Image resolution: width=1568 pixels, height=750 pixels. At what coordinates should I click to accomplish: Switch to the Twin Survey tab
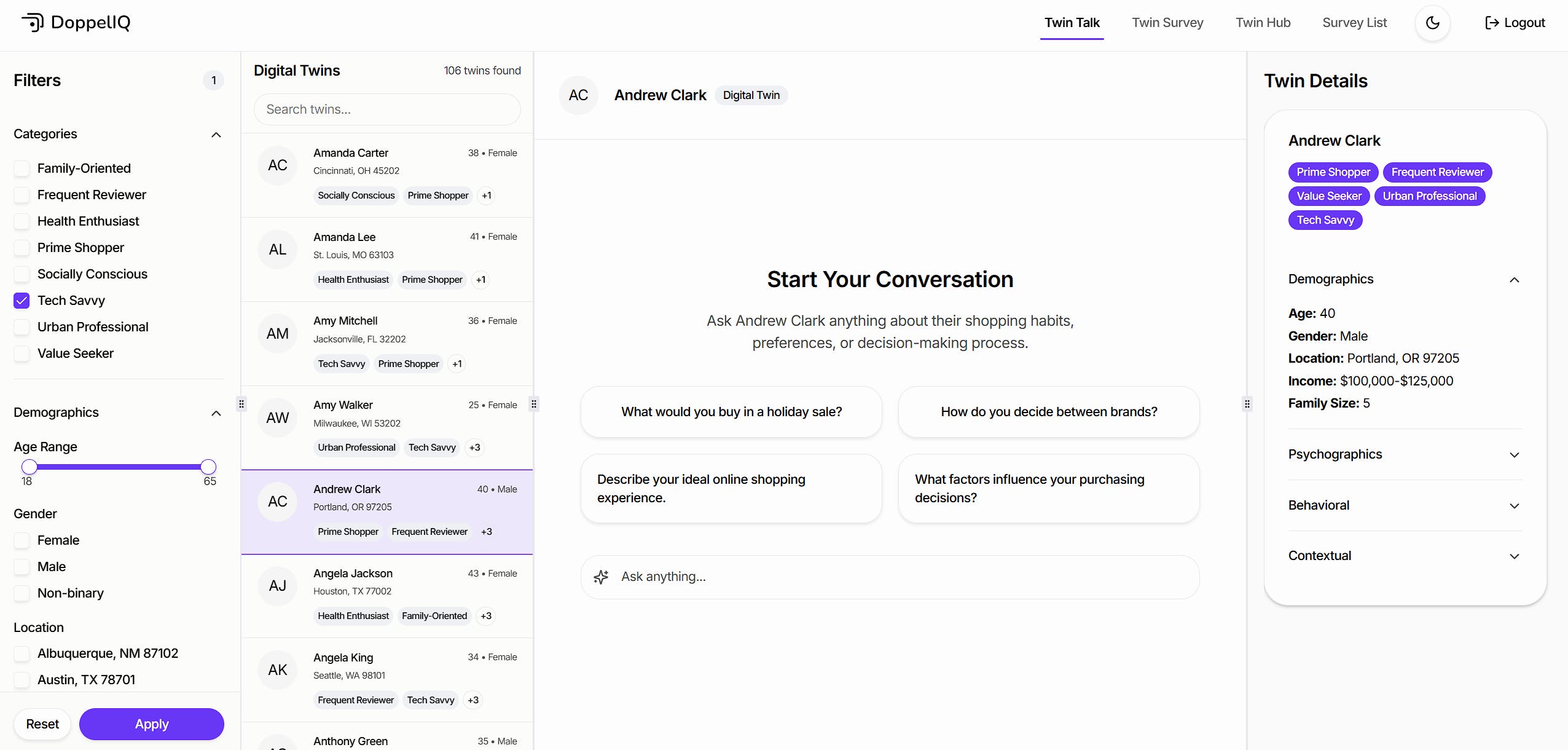[x=1167, y=23]
